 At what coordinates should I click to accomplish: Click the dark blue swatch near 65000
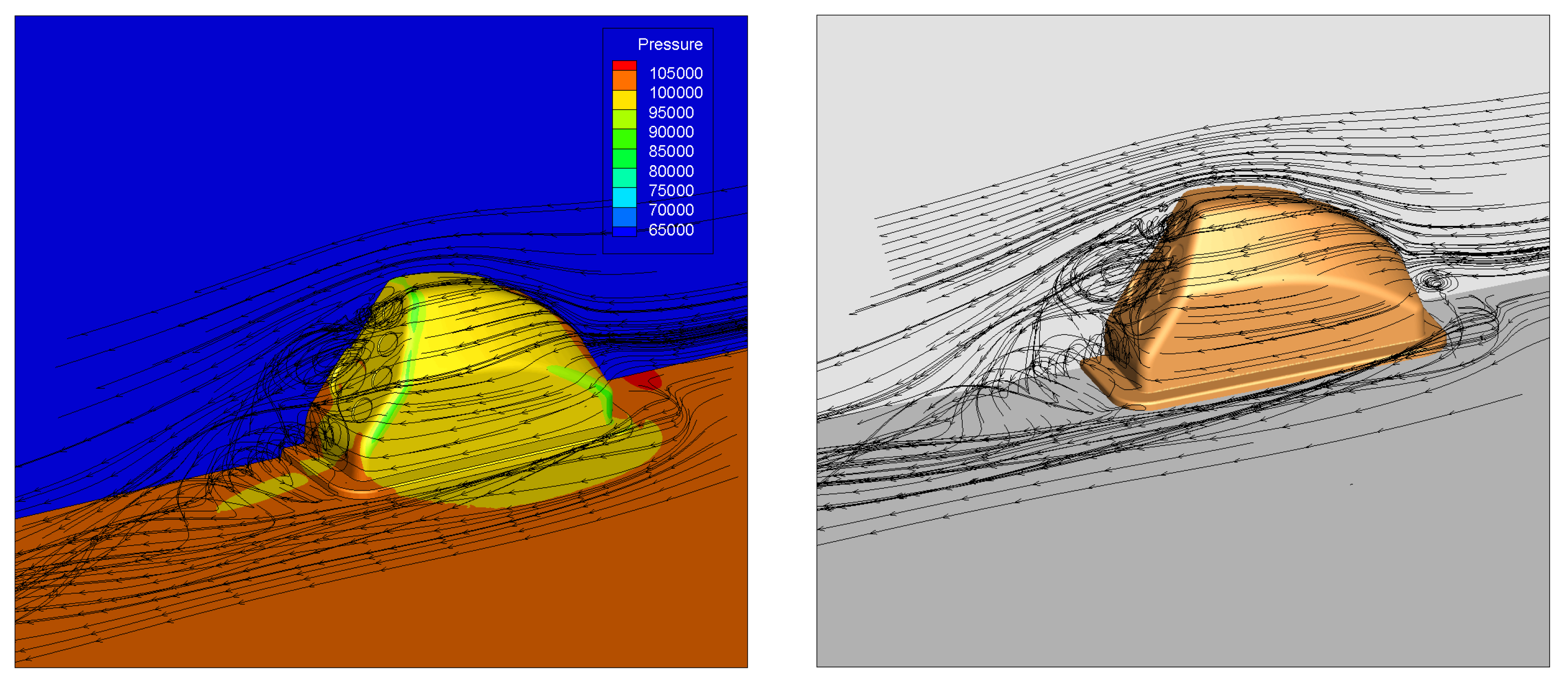624,231
